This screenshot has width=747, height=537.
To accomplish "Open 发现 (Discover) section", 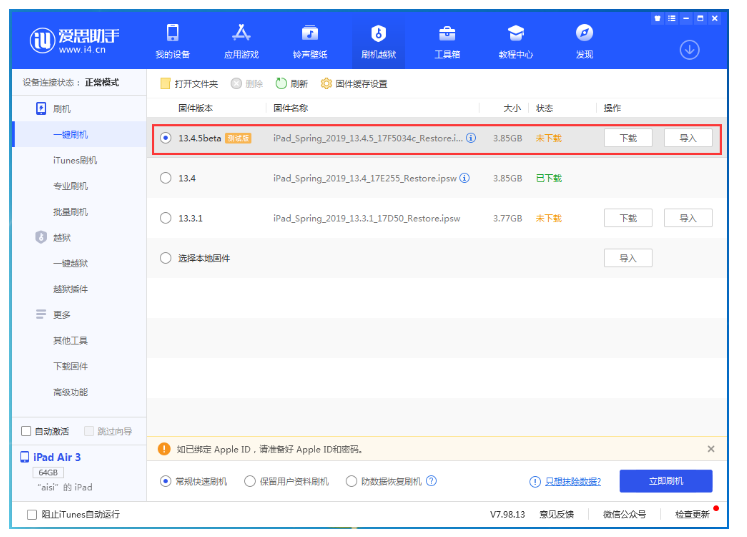I will (584, 42).
